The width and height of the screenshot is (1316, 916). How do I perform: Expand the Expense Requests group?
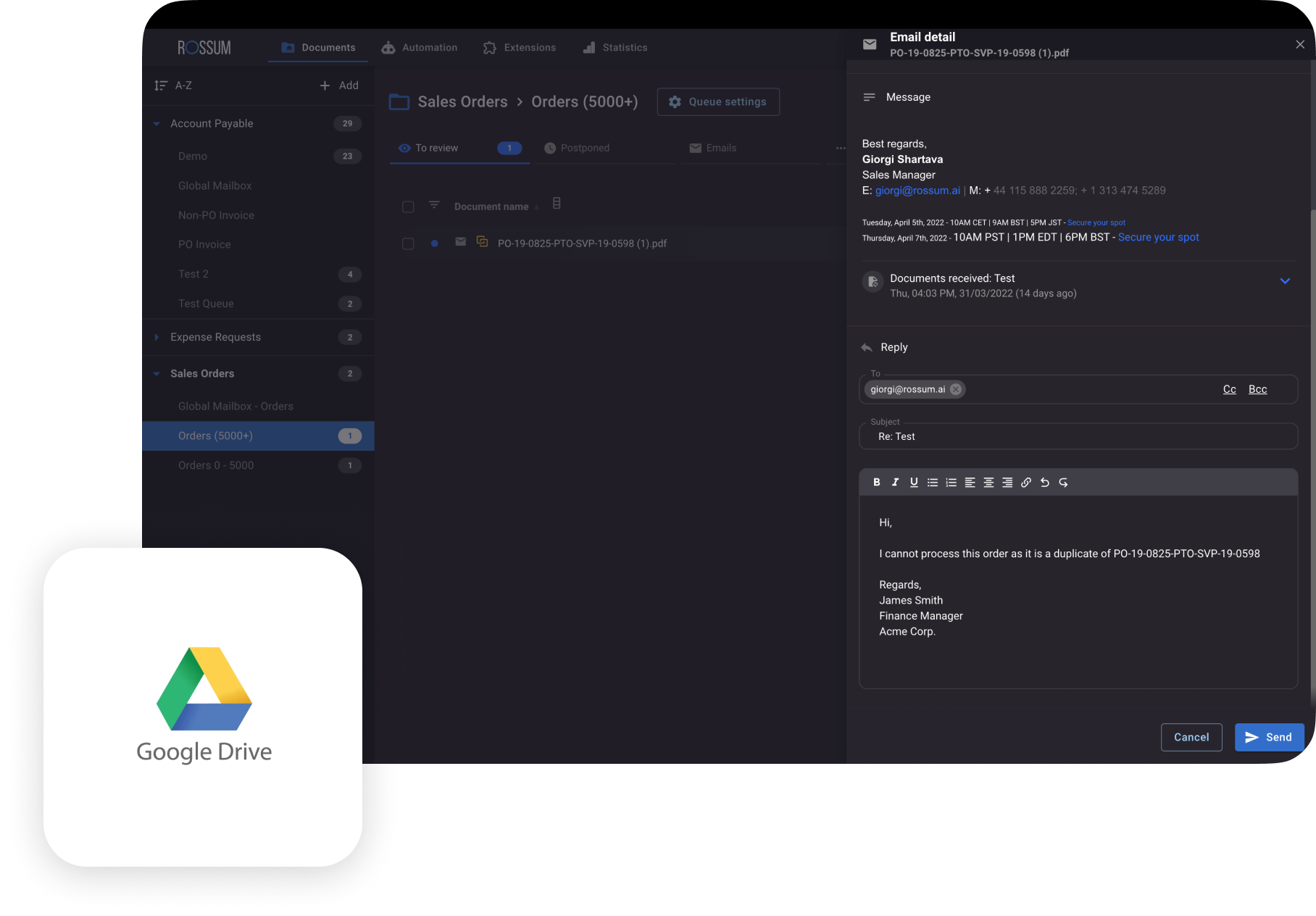point(157,338)
